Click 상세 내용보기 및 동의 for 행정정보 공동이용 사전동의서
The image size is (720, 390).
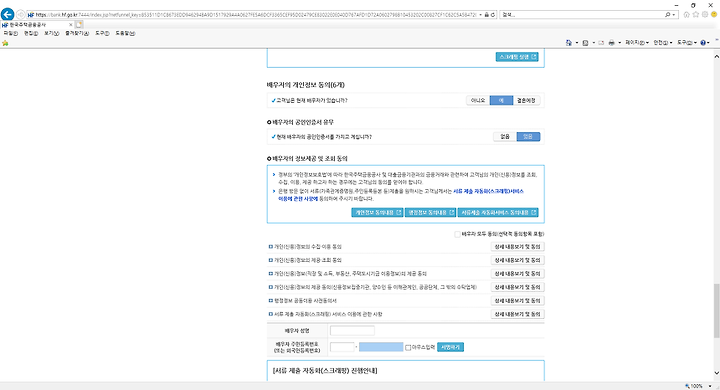[x=518, y=300]
